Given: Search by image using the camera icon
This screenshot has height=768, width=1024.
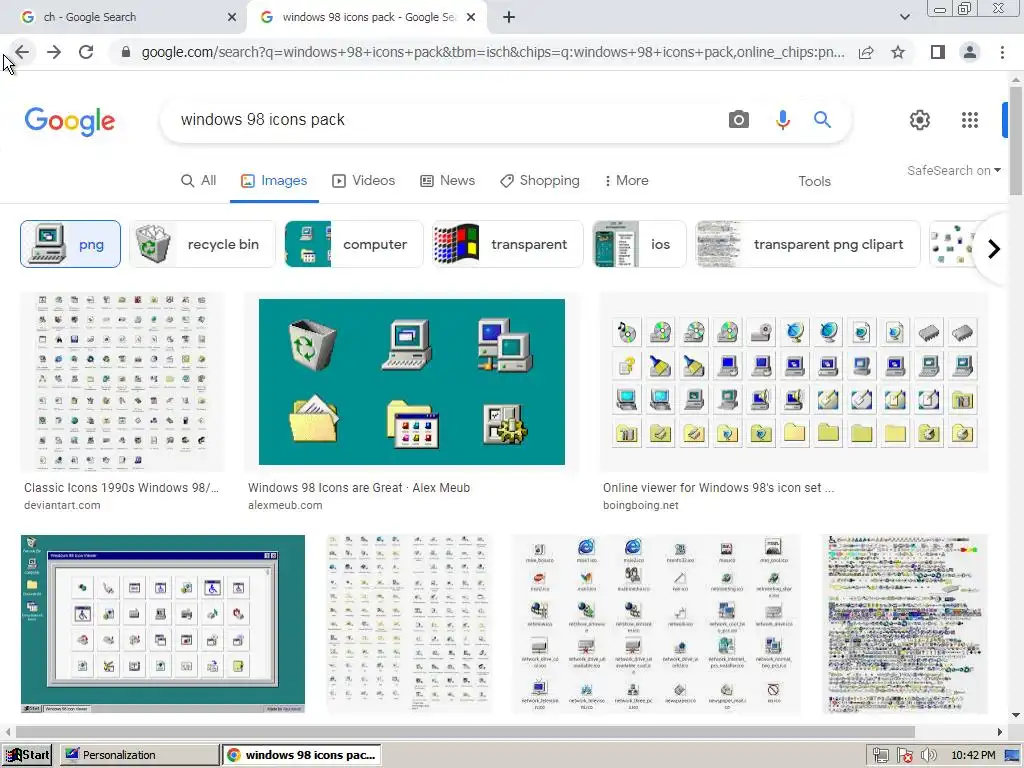Looking at the screenshot, I should 739,120.
